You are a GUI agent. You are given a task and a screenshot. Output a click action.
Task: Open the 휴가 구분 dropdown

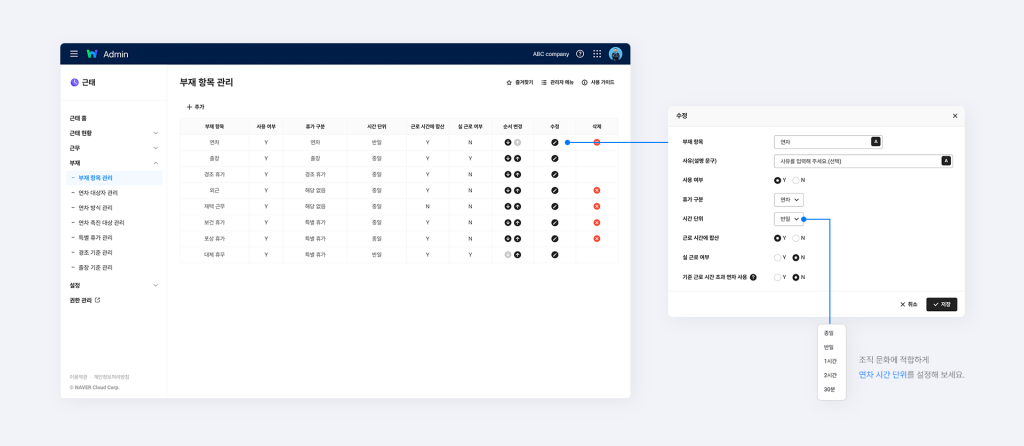[789, 199]
